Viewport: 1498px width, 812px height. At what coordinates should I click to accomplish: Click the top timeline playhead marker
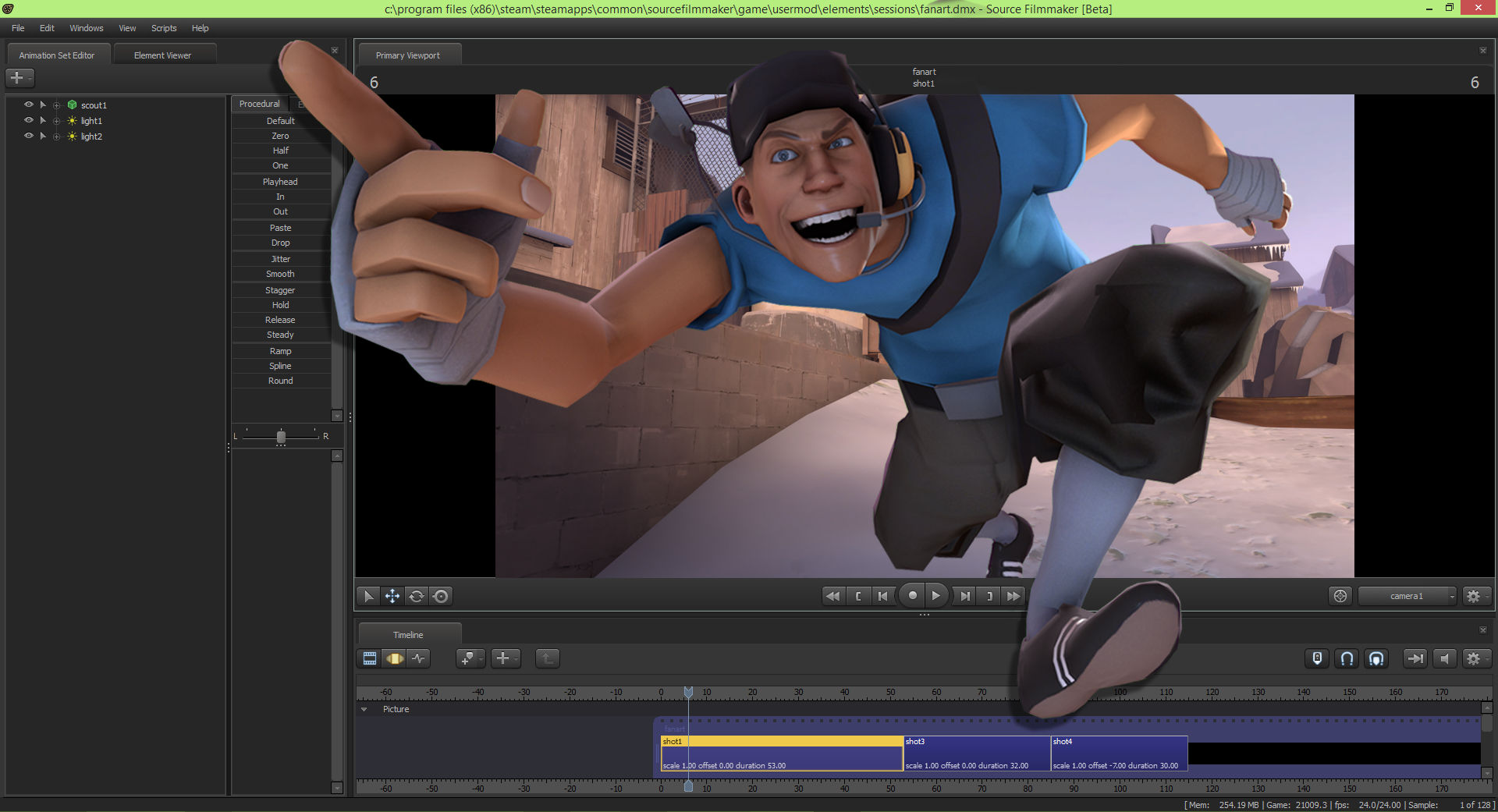[x=688, y=692]
